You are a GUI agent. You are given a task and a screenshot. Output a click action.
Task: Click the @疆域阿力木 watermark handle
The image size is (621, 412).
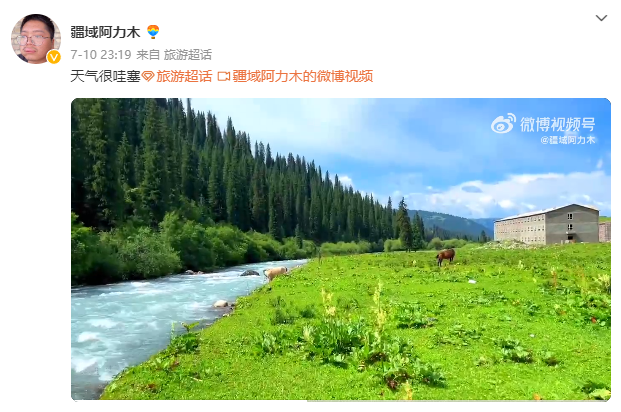[568, 140]
